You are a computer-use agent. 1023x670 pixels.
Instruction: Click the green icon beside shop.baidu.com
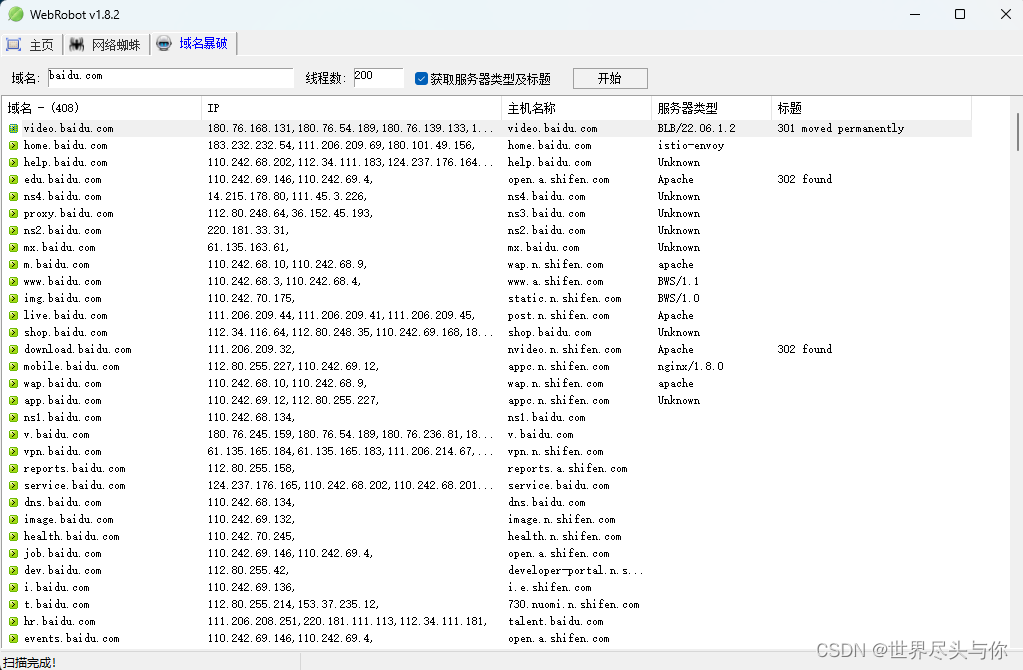pos(13,332)
